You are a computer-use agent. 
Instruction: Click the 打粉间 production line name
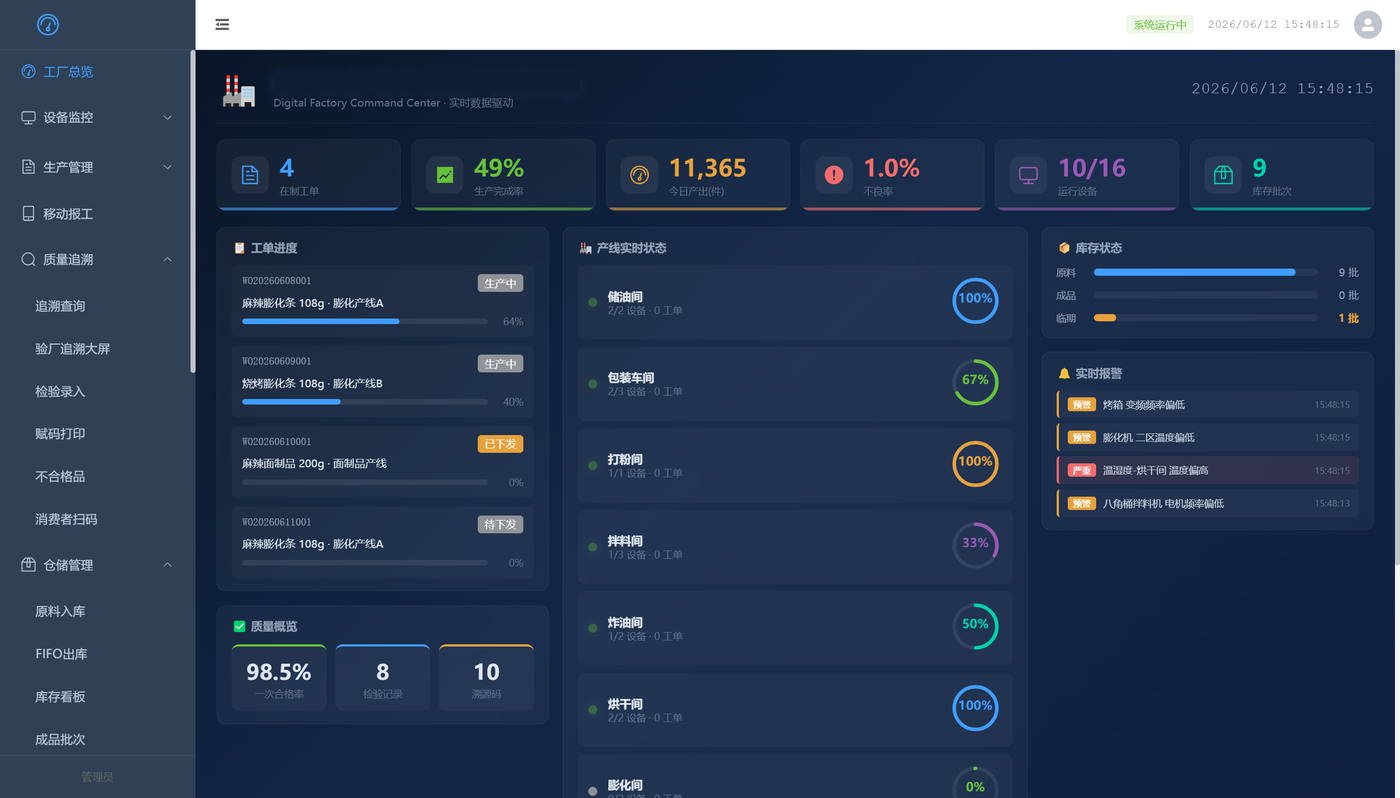coord(625,460)
